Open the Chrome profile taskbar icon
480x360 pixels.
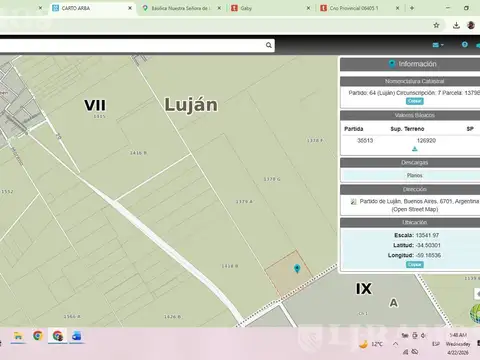coord(58,336)
